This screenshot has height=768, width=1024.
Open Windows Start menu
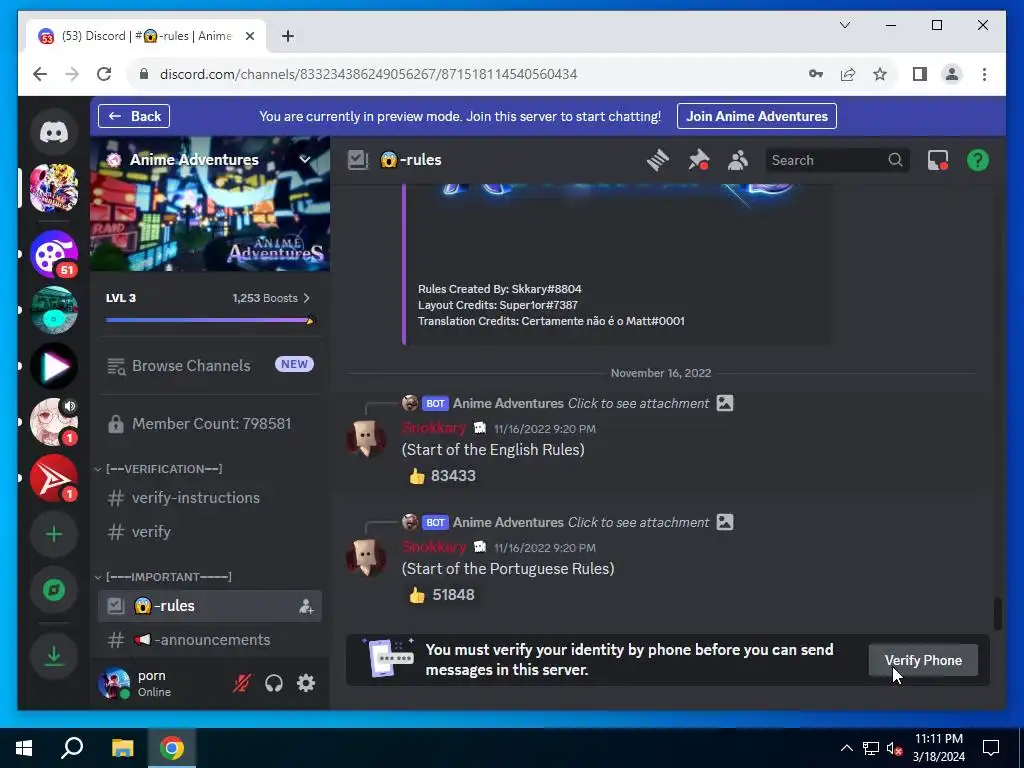coord(24,748)
